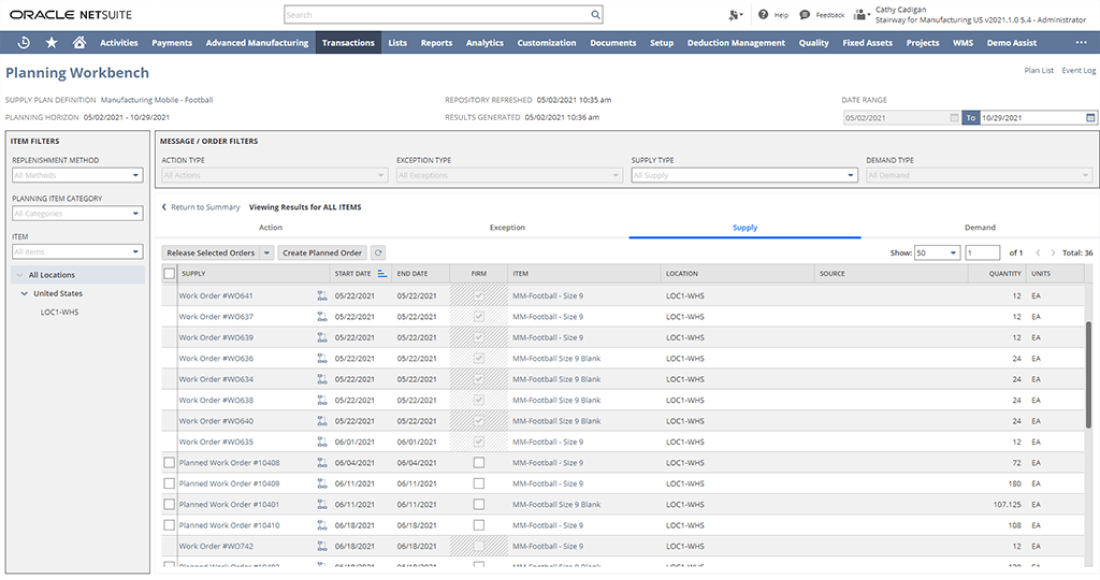The width and height of the screenshot is (1100, 580).
Task: Check the select-all checkbox in supply header
Action: tap(168, 273)
